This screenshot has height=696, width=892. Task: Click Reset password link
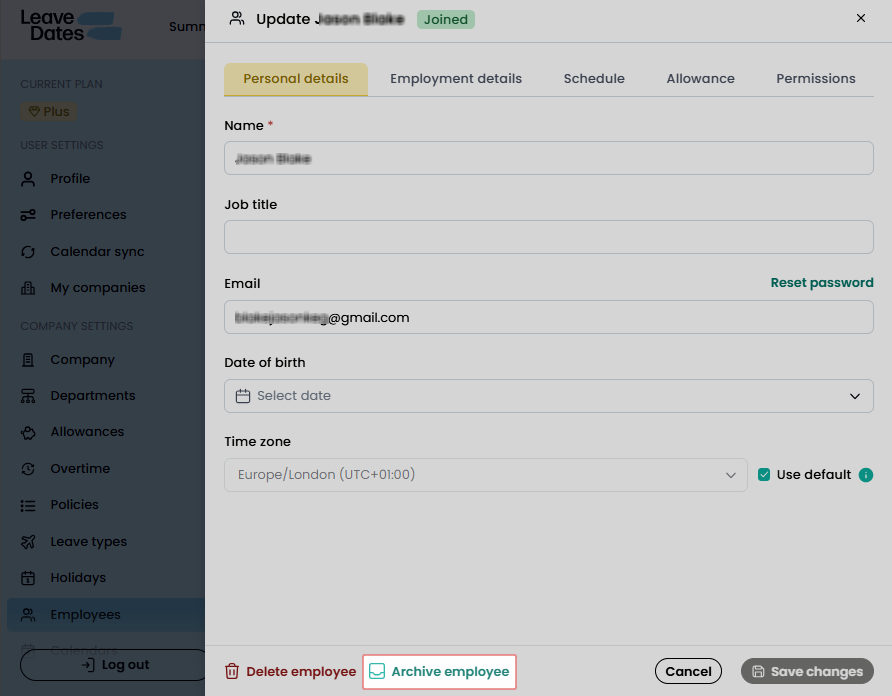[822, 283]
